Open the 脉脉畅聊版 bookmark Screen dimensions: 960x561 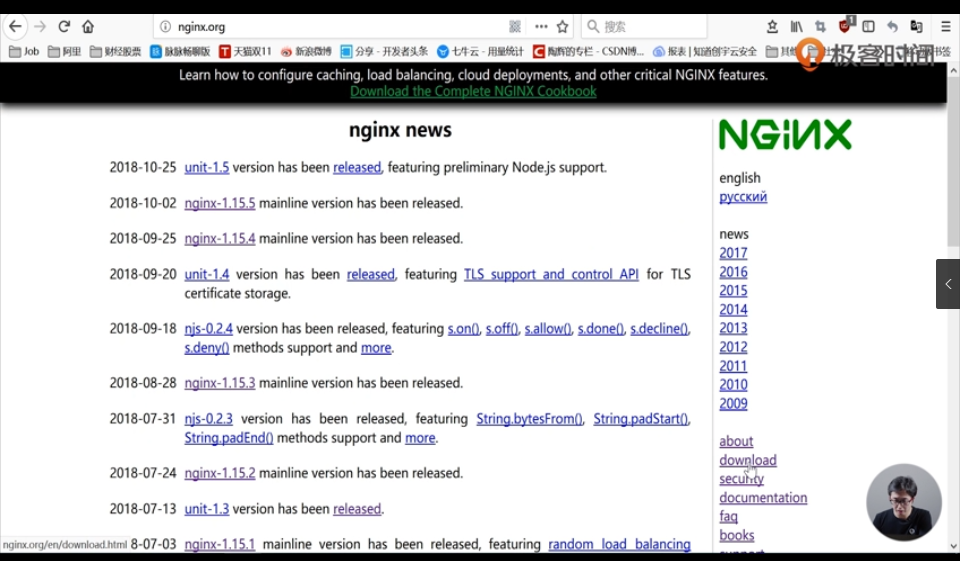(x=181, y=51)
